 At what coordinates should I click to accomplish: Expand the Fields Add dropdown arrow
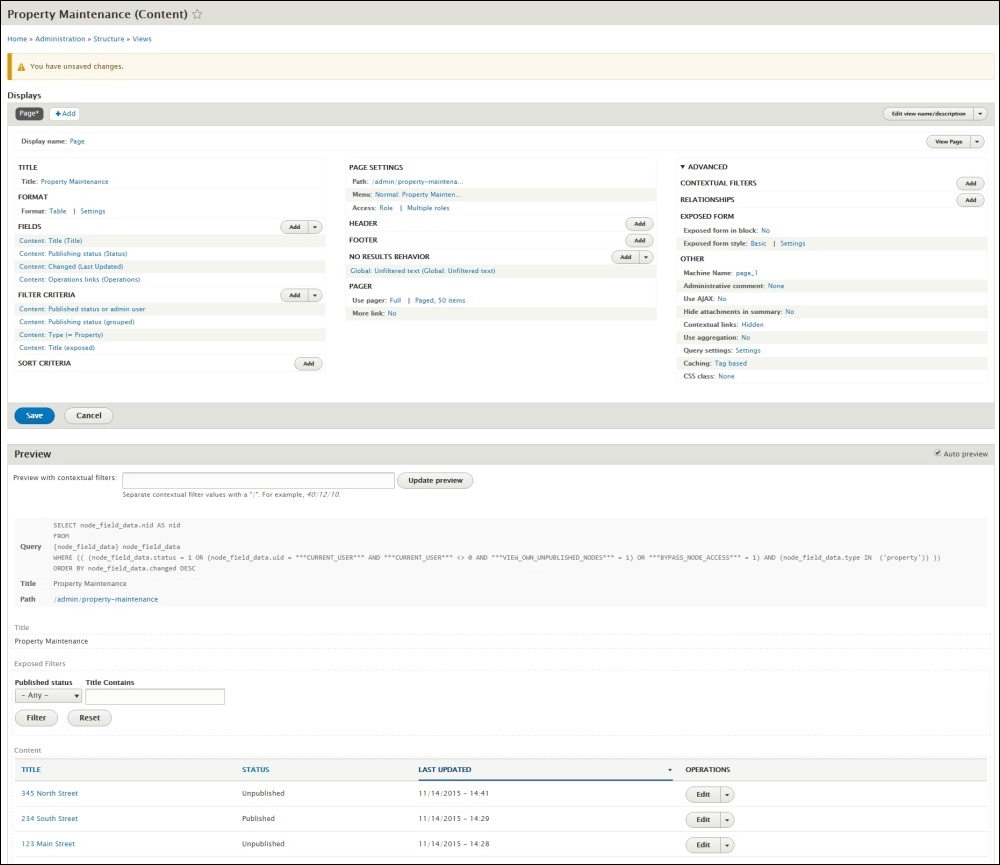[315, 227]
